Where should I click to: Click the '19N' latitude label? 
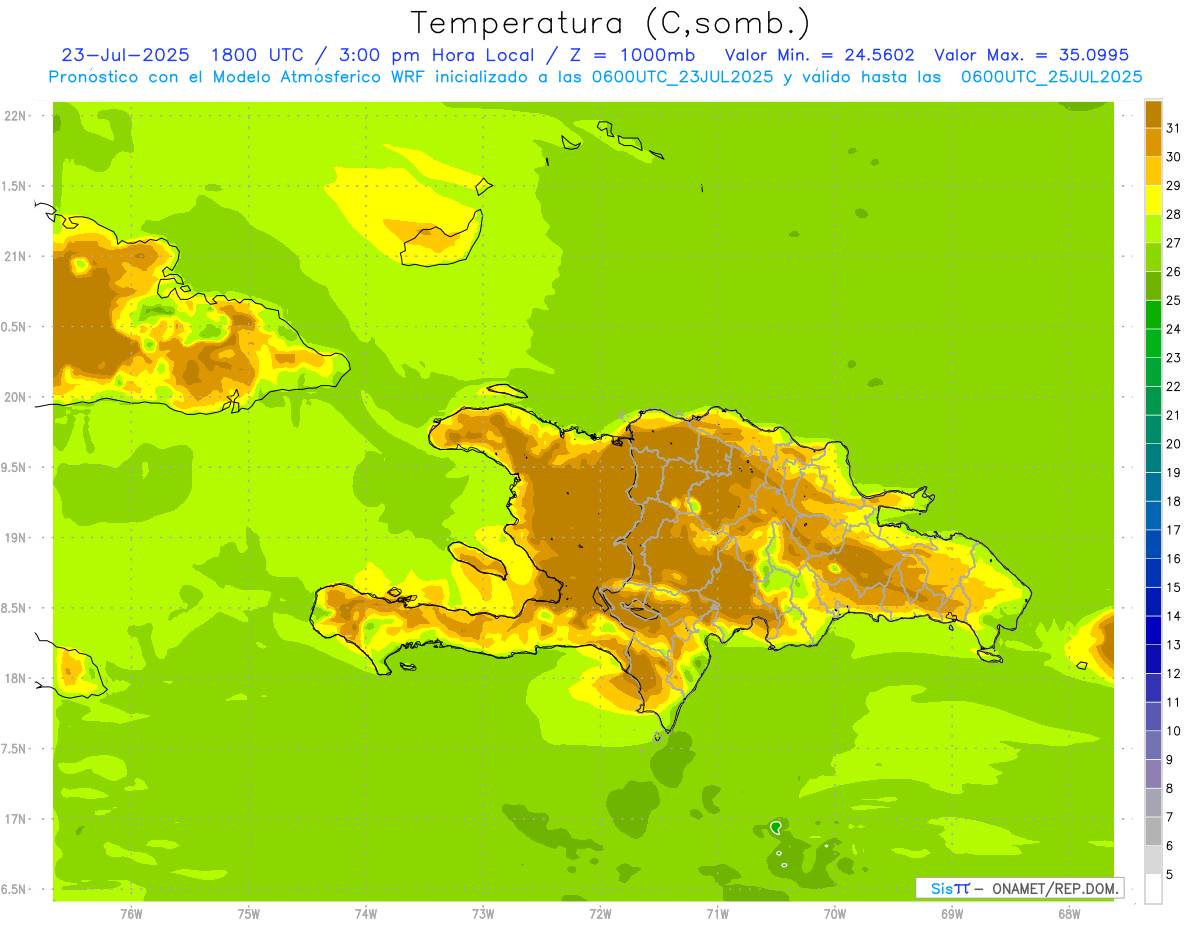click(14, 538)
